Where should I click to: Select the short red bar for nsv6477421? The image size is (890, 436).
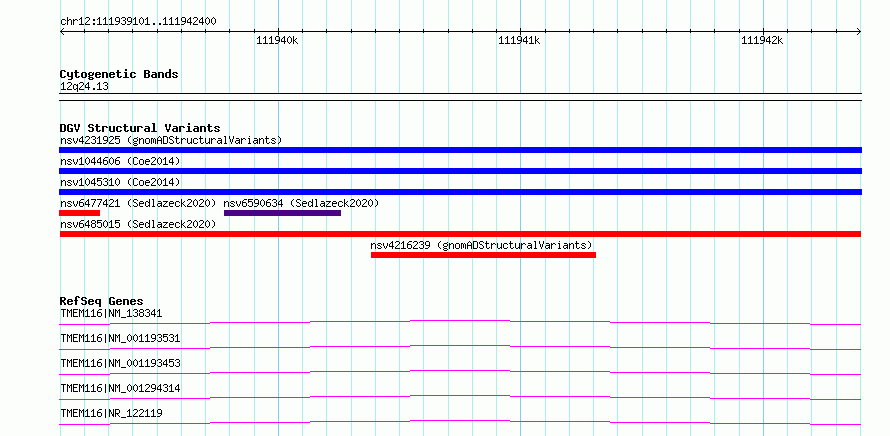[79, 213]
